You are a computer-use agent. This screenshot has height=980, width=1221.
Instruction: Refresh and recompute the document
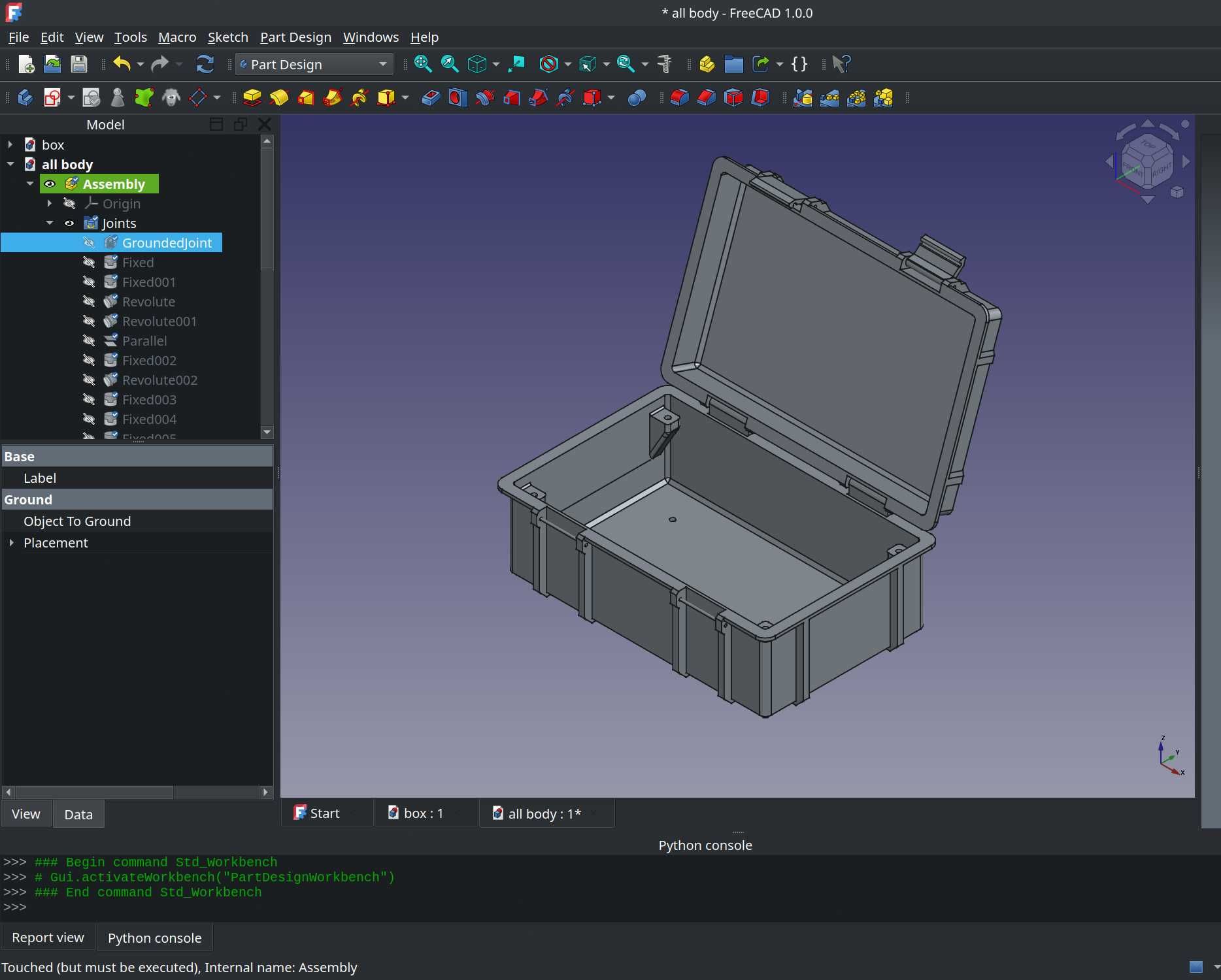point(205,64)
